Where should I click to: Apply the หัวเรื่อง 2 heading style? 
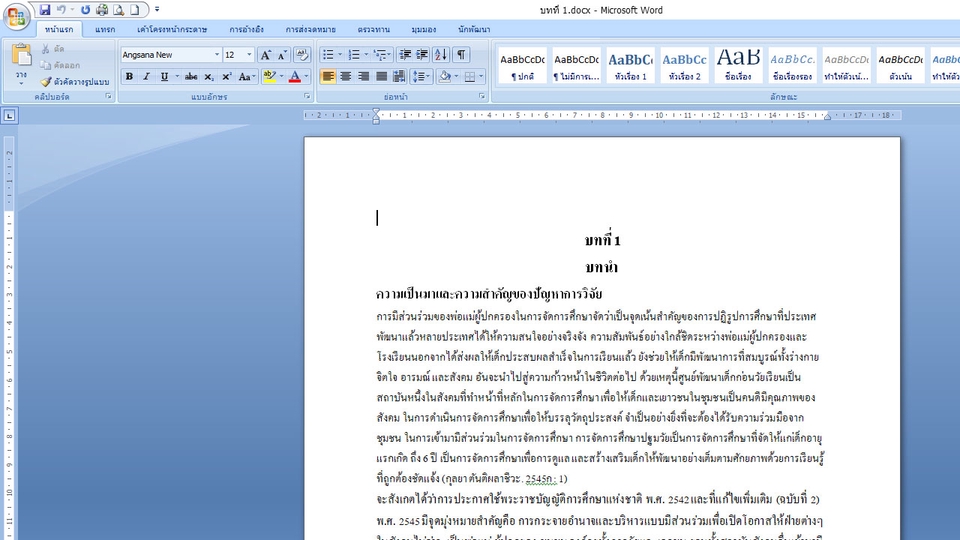(684, 66)
